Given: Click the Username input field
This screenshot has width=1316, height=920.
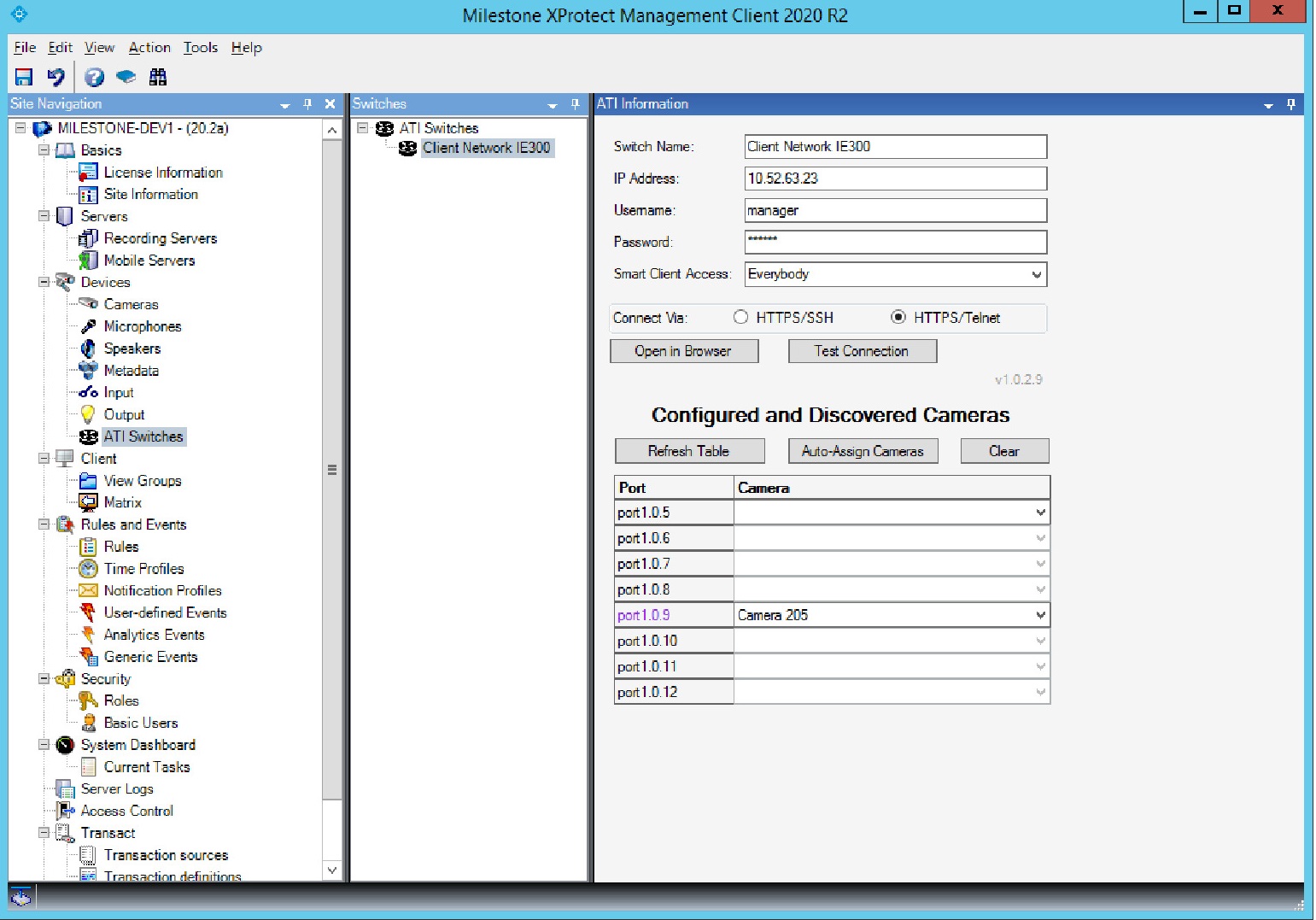Looking at the screenshot, I should (x=896, y=210).
